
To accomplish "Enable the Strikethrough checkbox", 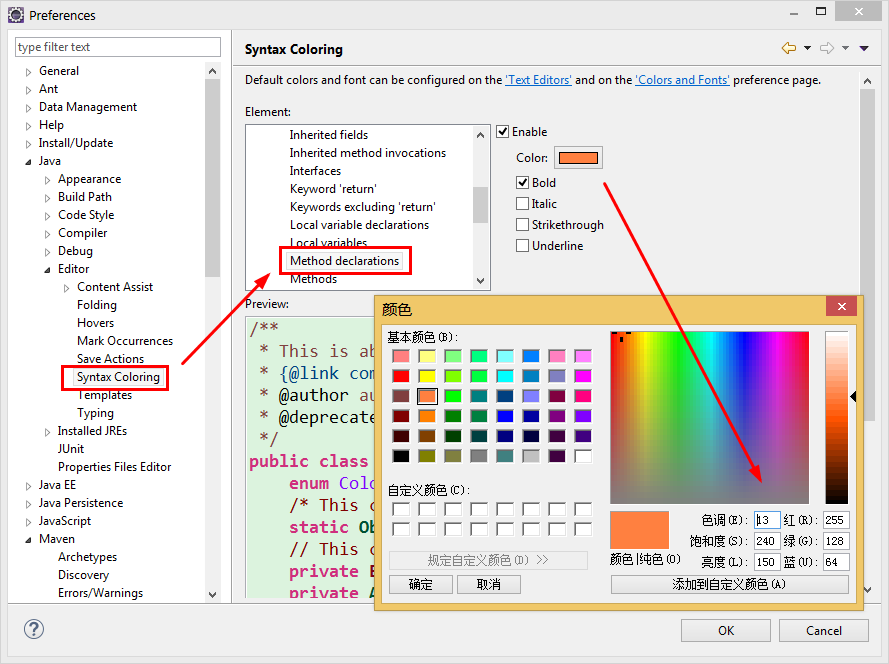I will [x=522, y=225].
